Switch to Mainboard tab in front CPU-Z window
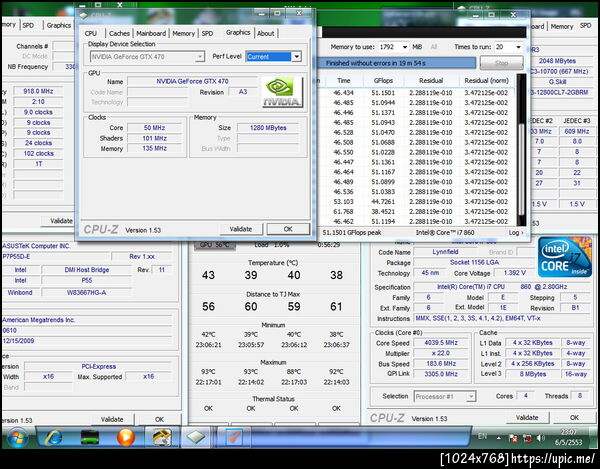 (151, 33)
